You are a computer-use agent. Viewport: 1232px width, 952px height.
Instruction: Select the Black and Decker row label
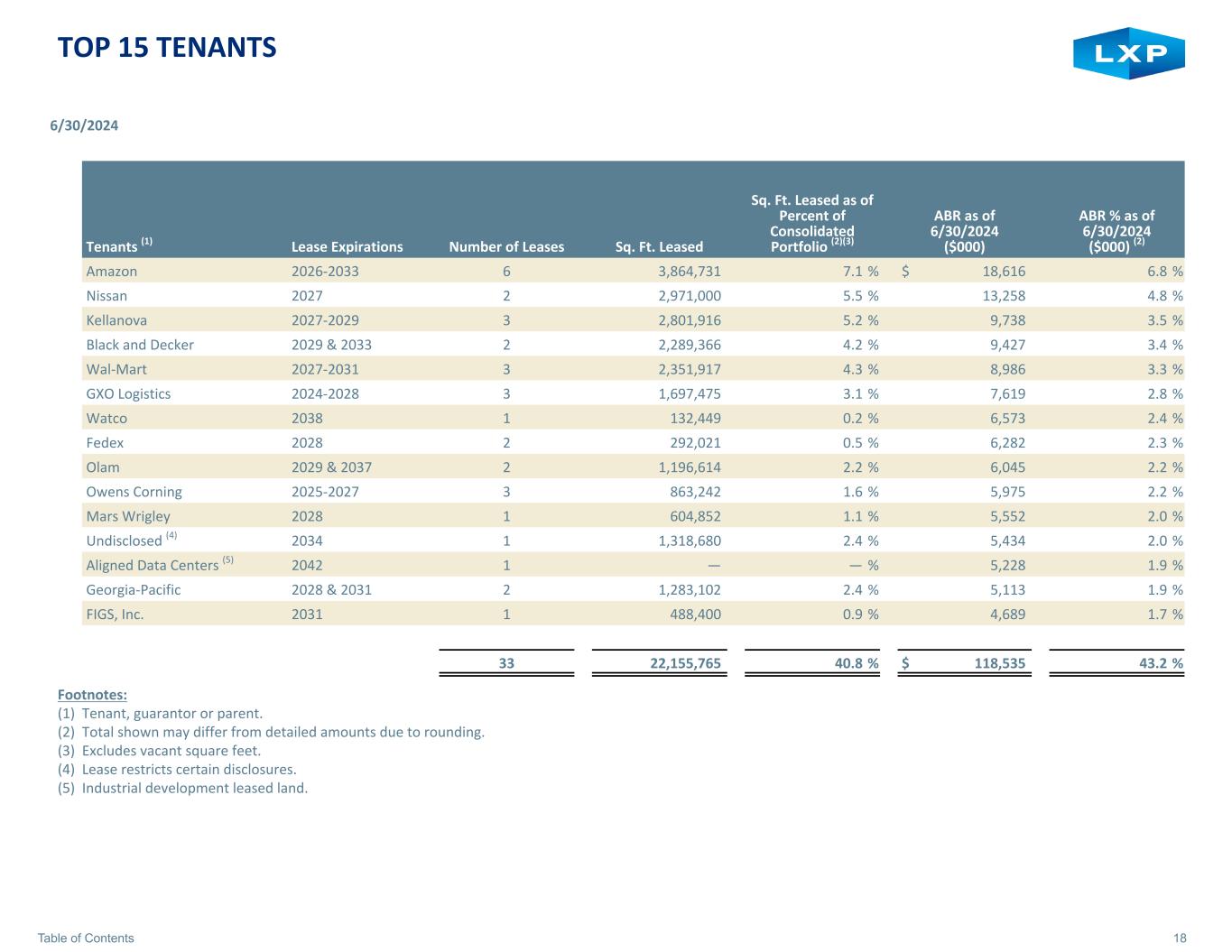139,344
